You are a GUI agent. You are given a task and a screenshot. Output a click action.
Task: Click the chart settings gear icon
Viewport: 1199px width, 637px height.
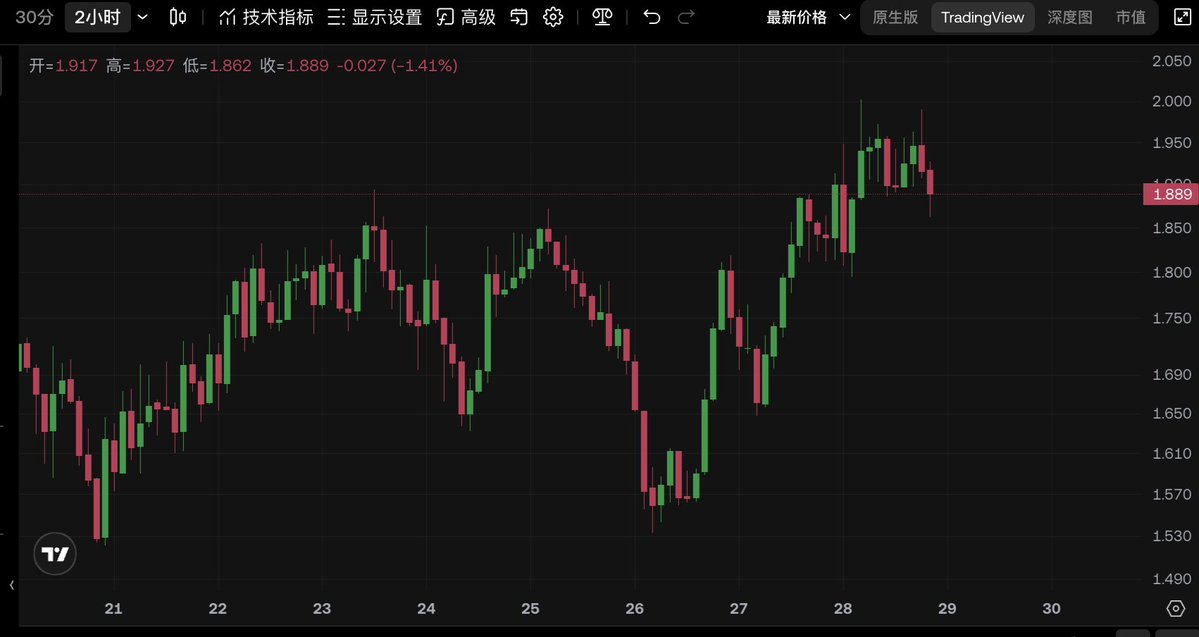pyautogui.click(x=553, y=17)
